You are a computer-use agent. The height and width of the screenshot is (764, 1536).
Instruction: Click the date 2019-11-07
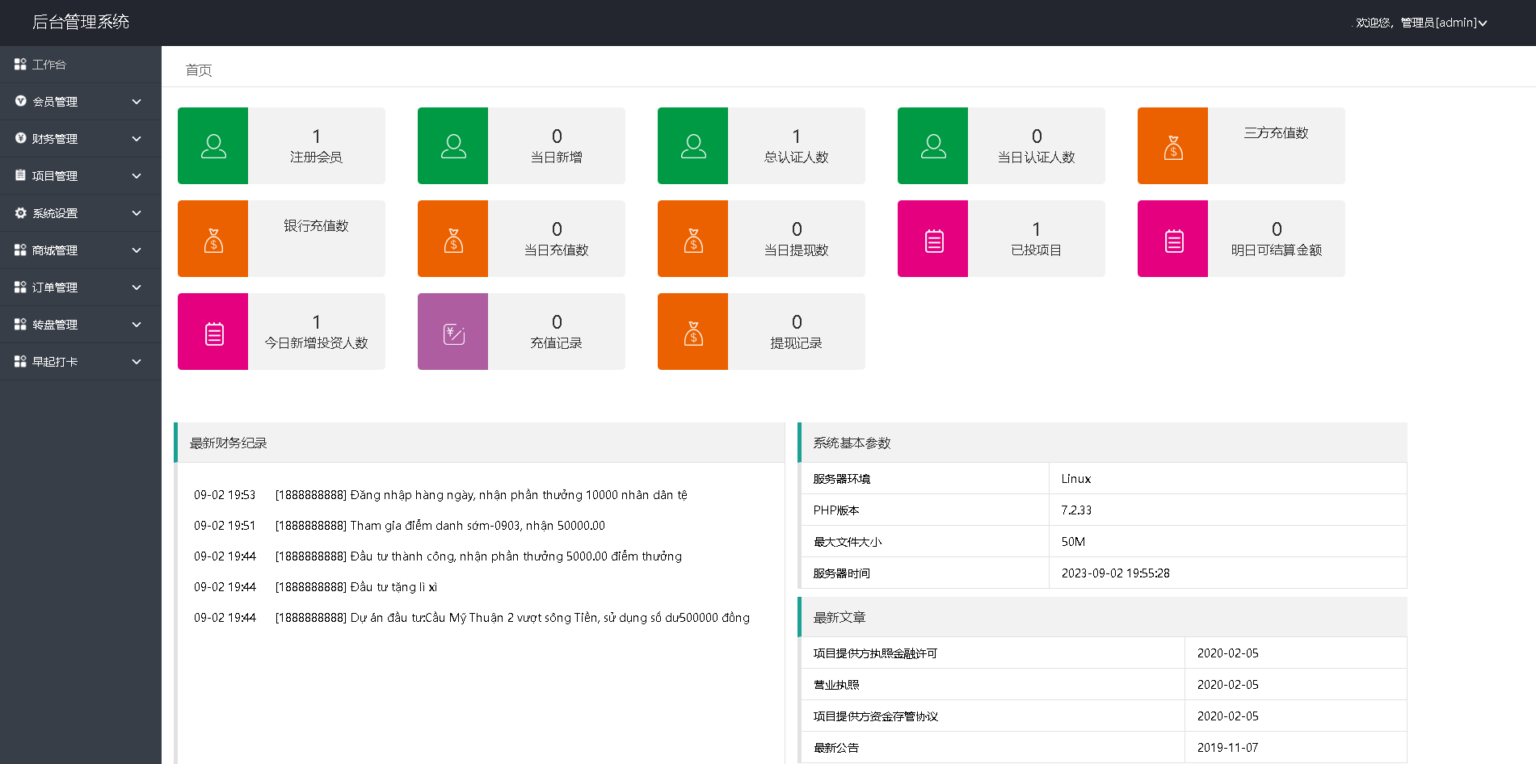[x=1228, y=748]
